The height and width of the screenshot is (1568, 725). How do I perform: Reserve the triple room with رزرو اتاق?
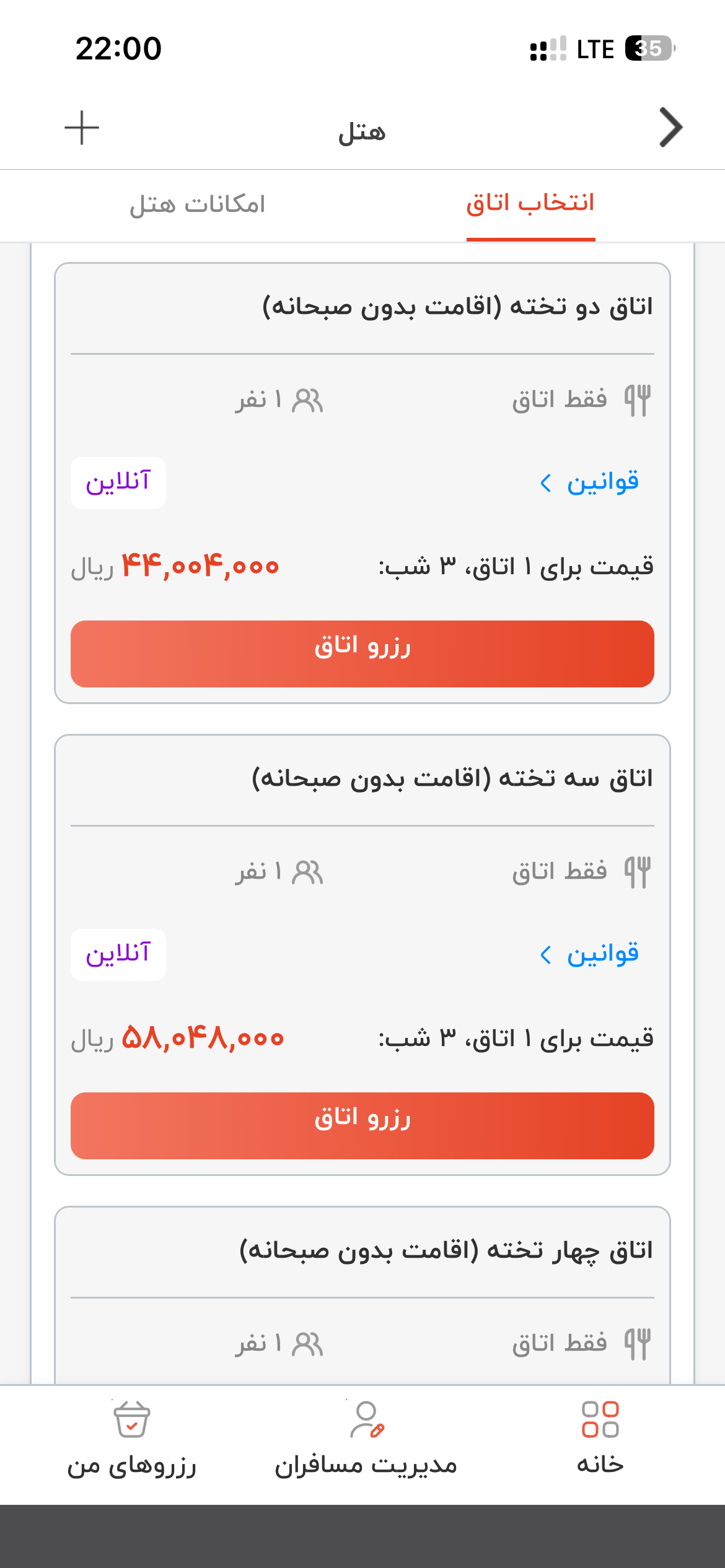point(362,1126)
